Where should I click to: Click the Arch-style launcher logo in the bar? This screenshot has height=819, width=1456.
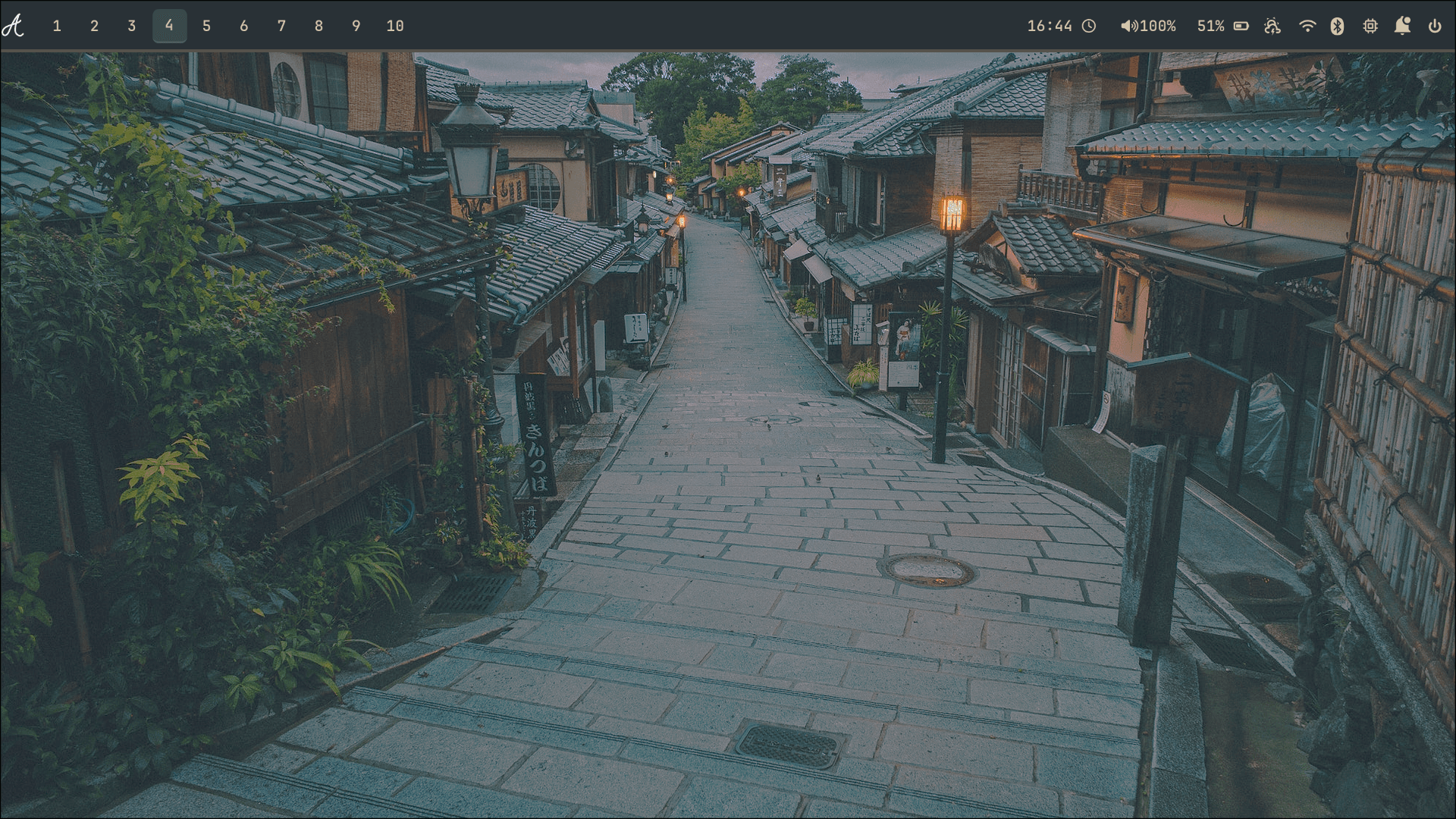[13, 26]
